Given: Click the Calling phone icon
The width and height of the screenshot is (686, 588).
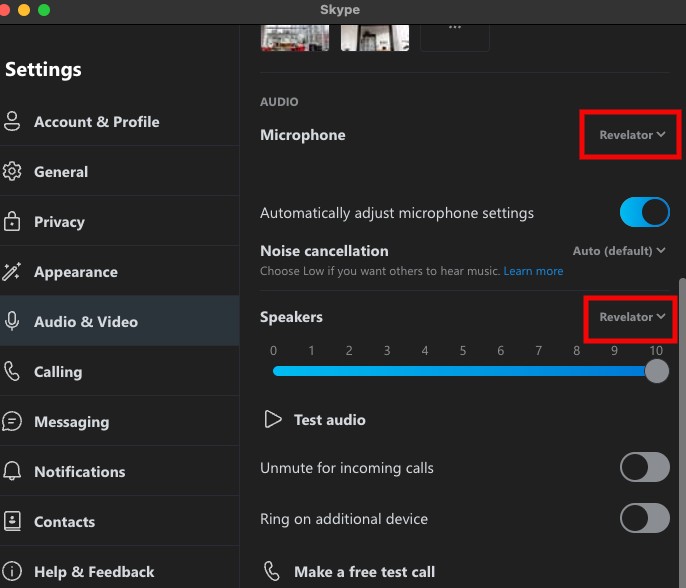Looking at the screenshot, I should point(12,371).
